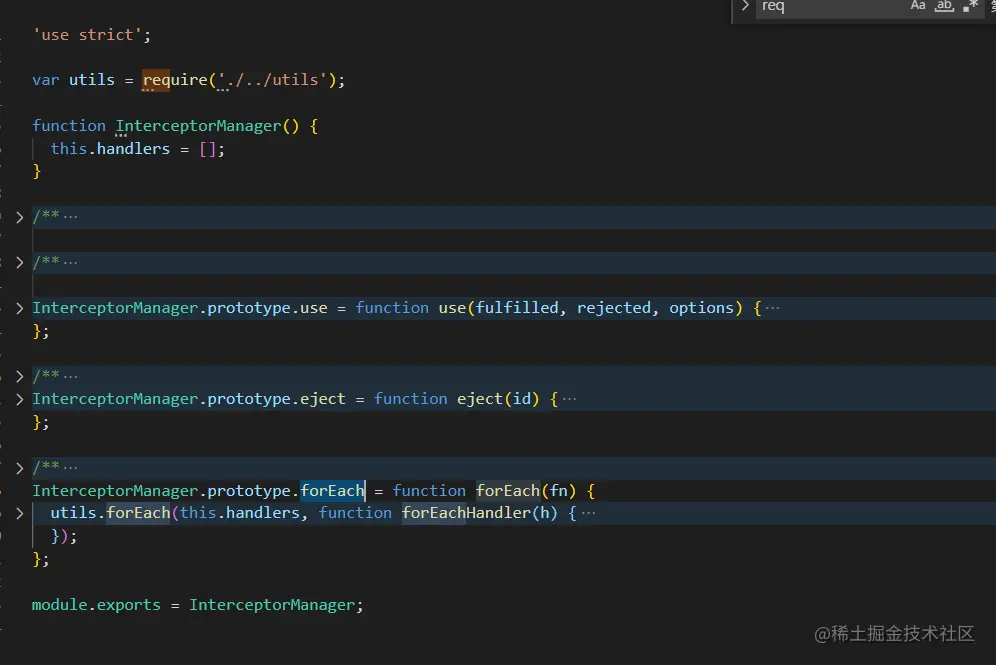Click 'utils' variable in the var declaration

(x=91, y=80)
